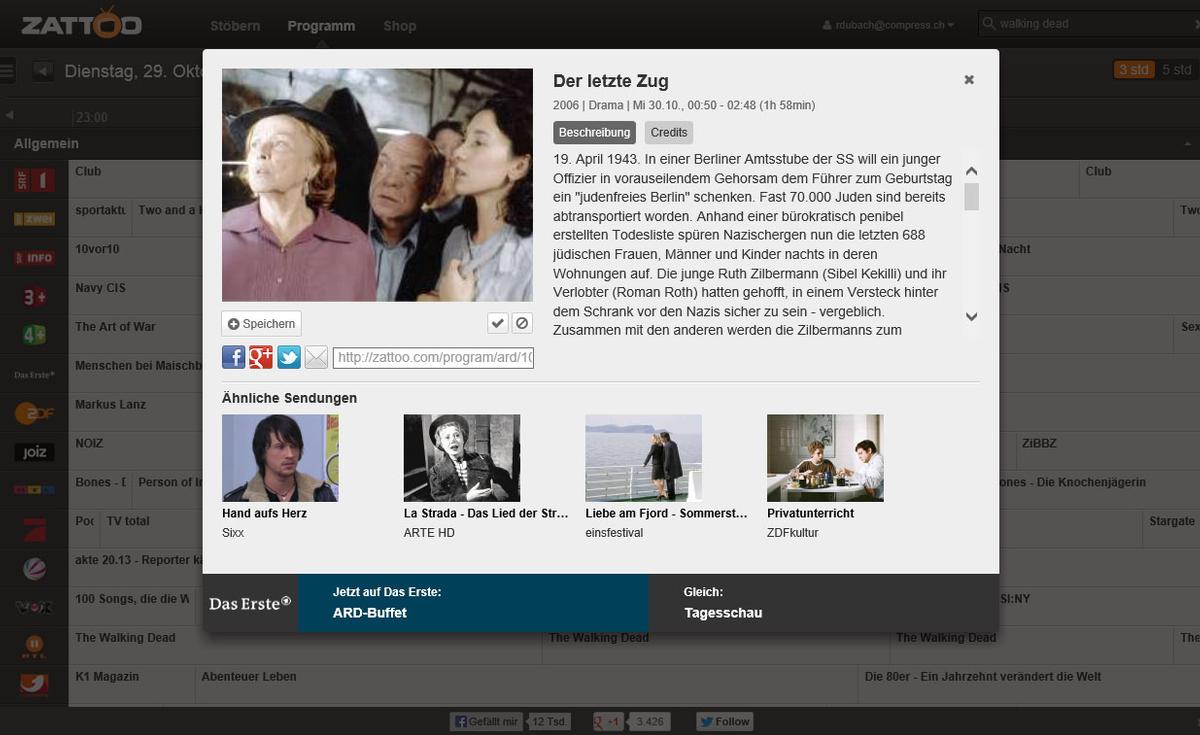
Task: Share the program on Facebook
Action: 233,357
